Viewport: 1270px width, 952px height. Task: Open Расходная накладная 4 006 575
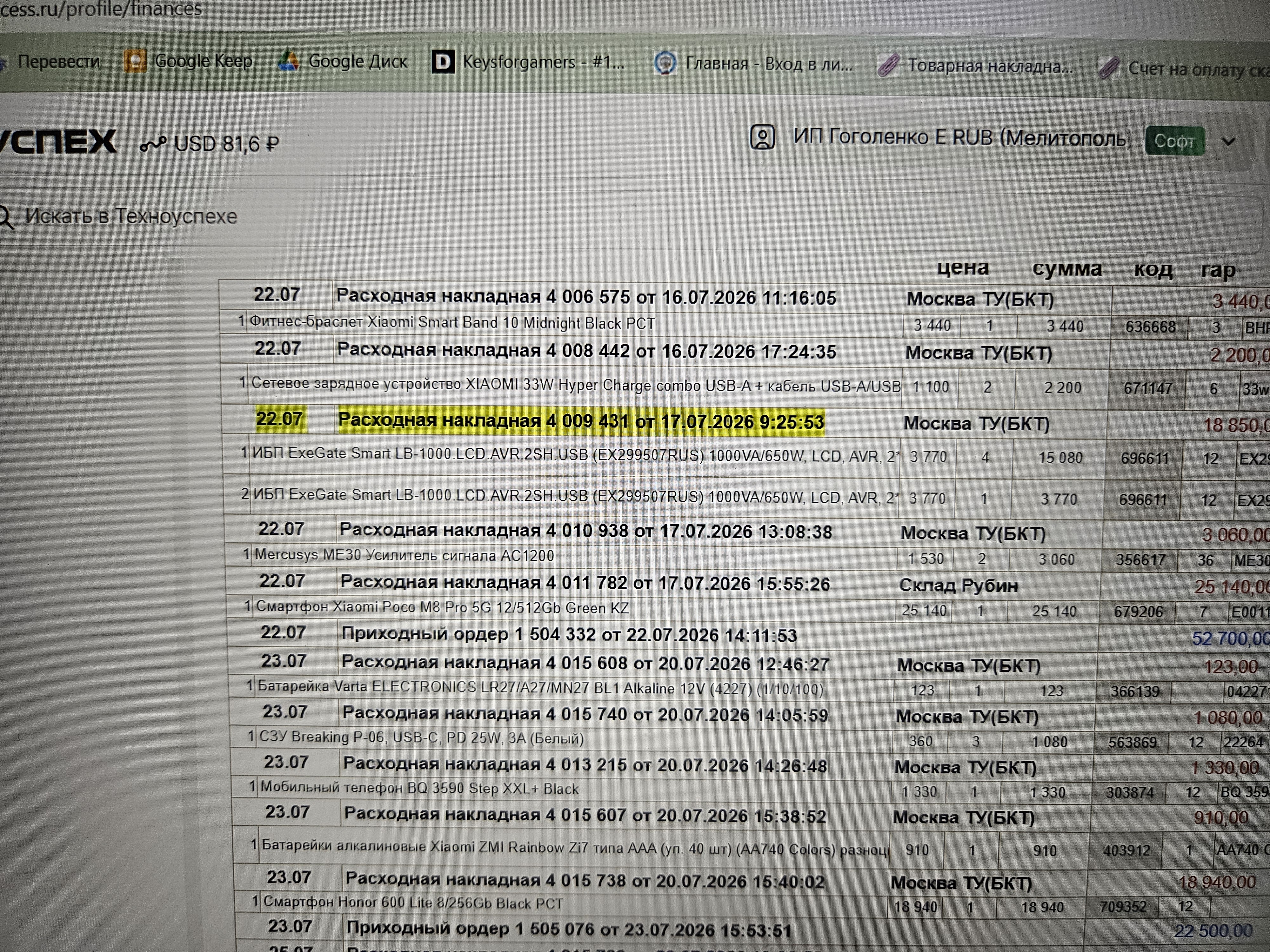(x=585, y=297)
